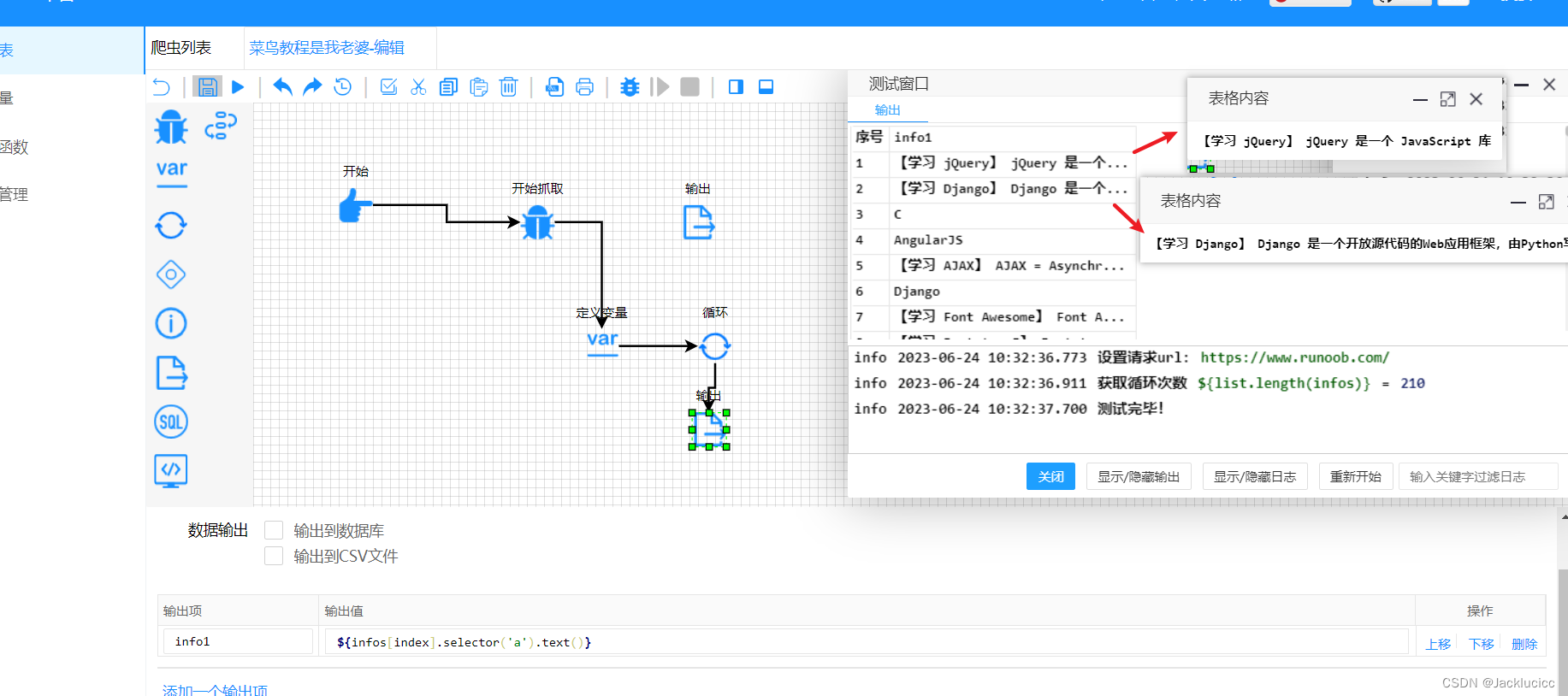
Task: Pick the output document node from palette
Action: (172, 373)
